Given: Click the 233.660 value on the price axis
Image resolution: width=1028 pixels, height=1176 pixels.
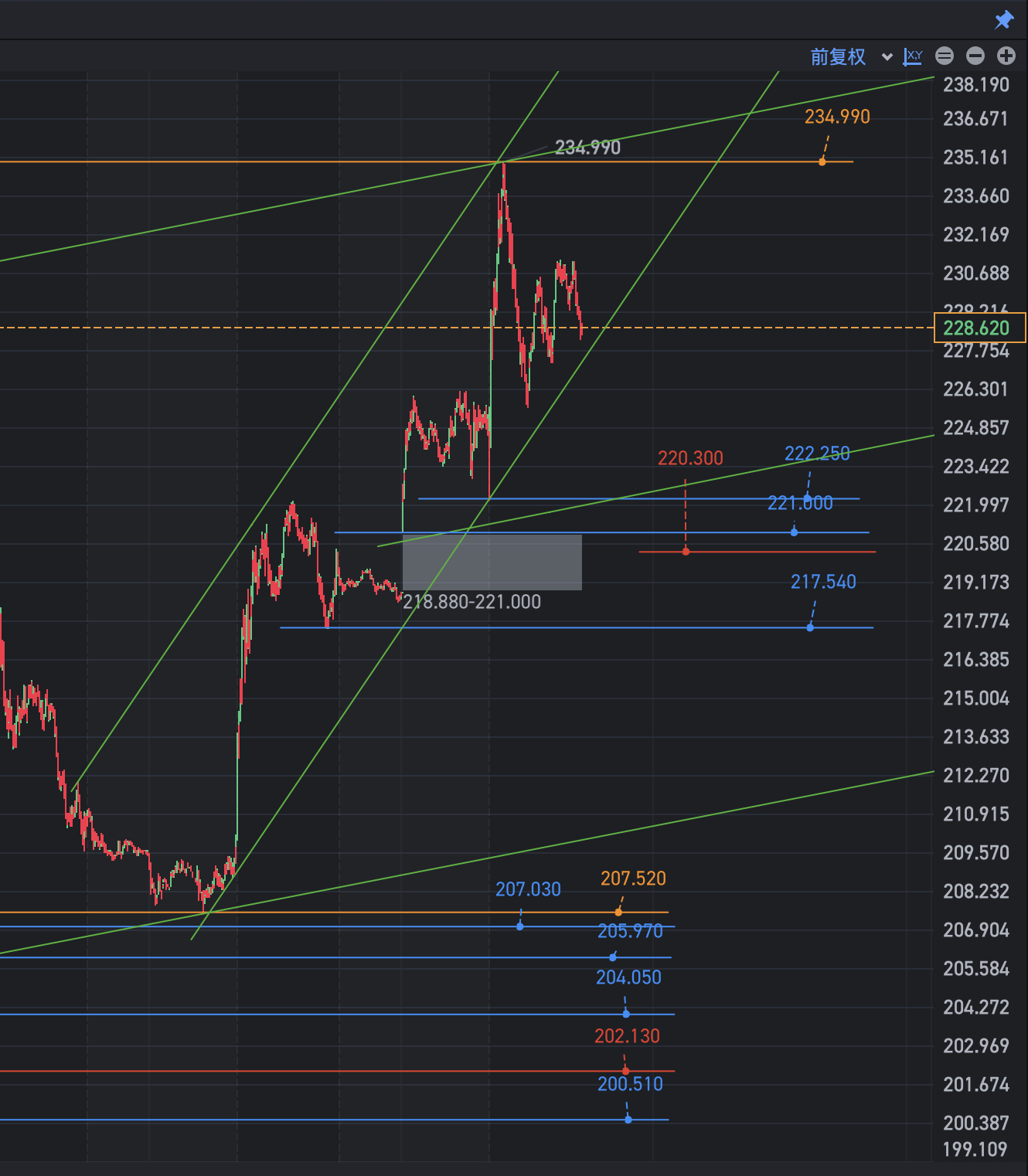Looking at the screenshot, I should 976,196.
